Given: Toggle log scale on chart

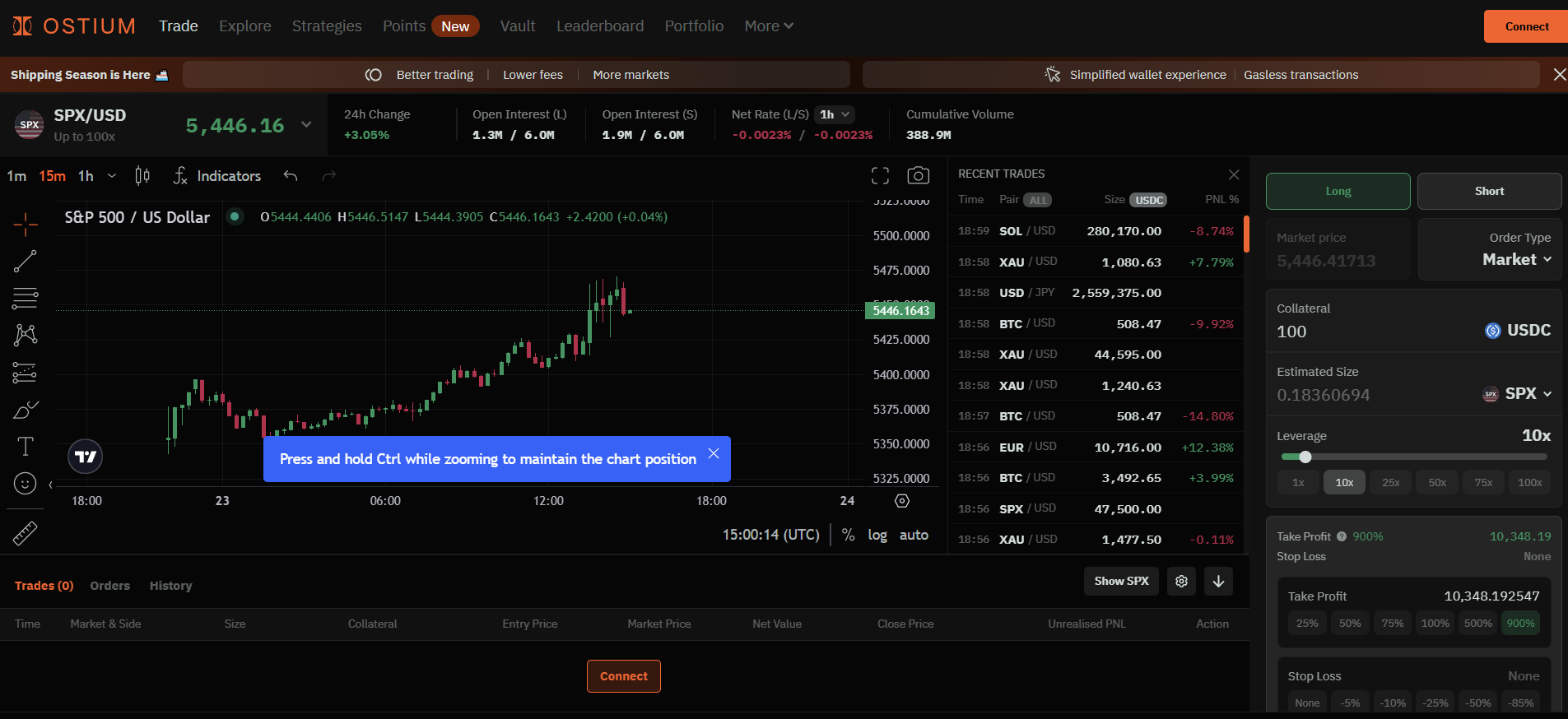Looking at the screenshot, I should tap(877, 535).
